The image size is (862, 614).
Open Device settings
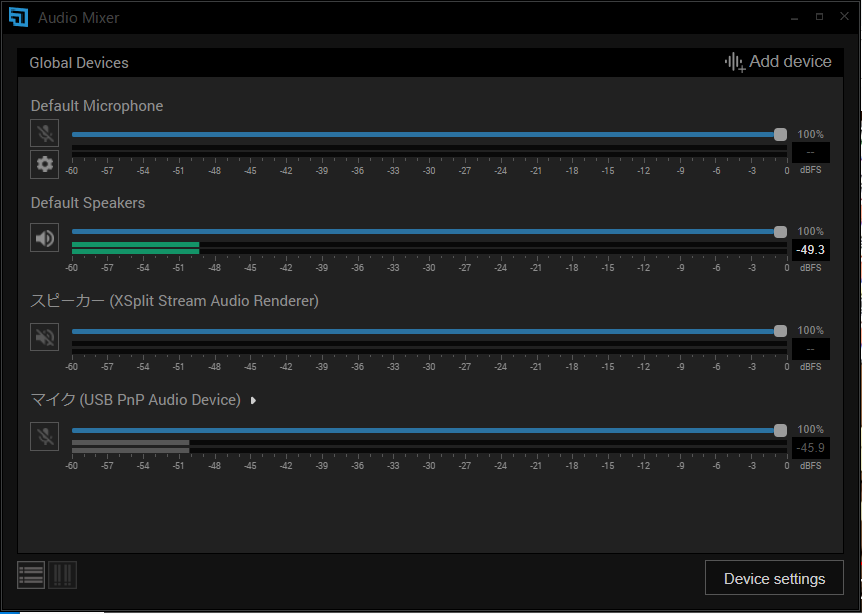[774, 578]
